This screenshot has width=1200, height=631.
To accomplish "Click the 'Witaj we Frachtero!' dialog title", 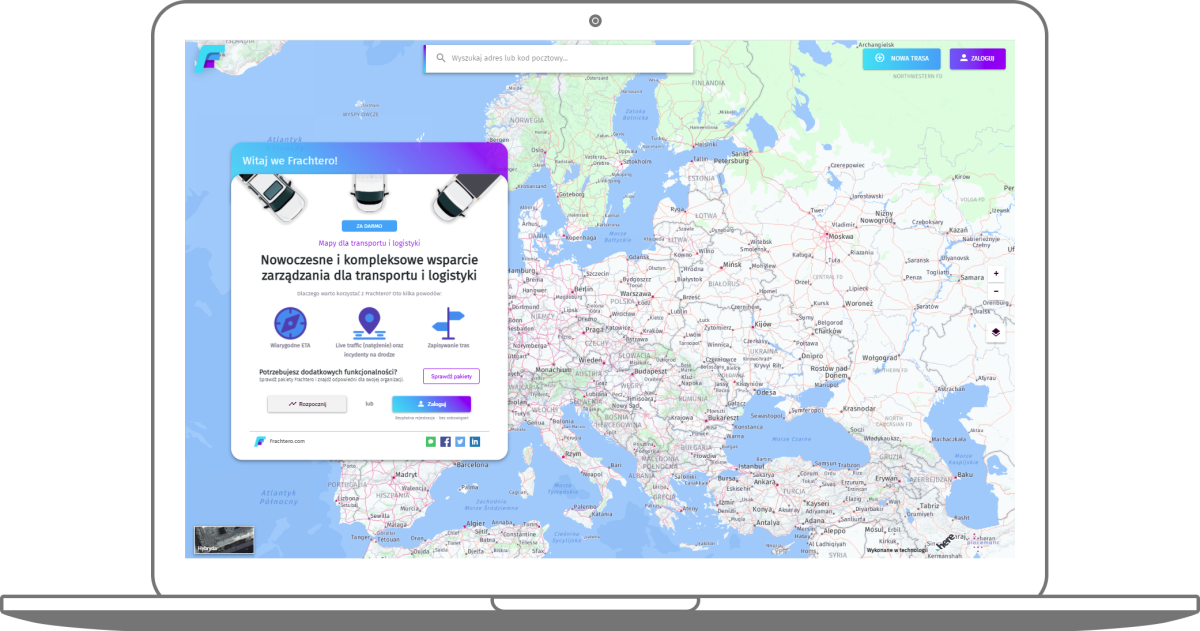I will coord(290,160).
